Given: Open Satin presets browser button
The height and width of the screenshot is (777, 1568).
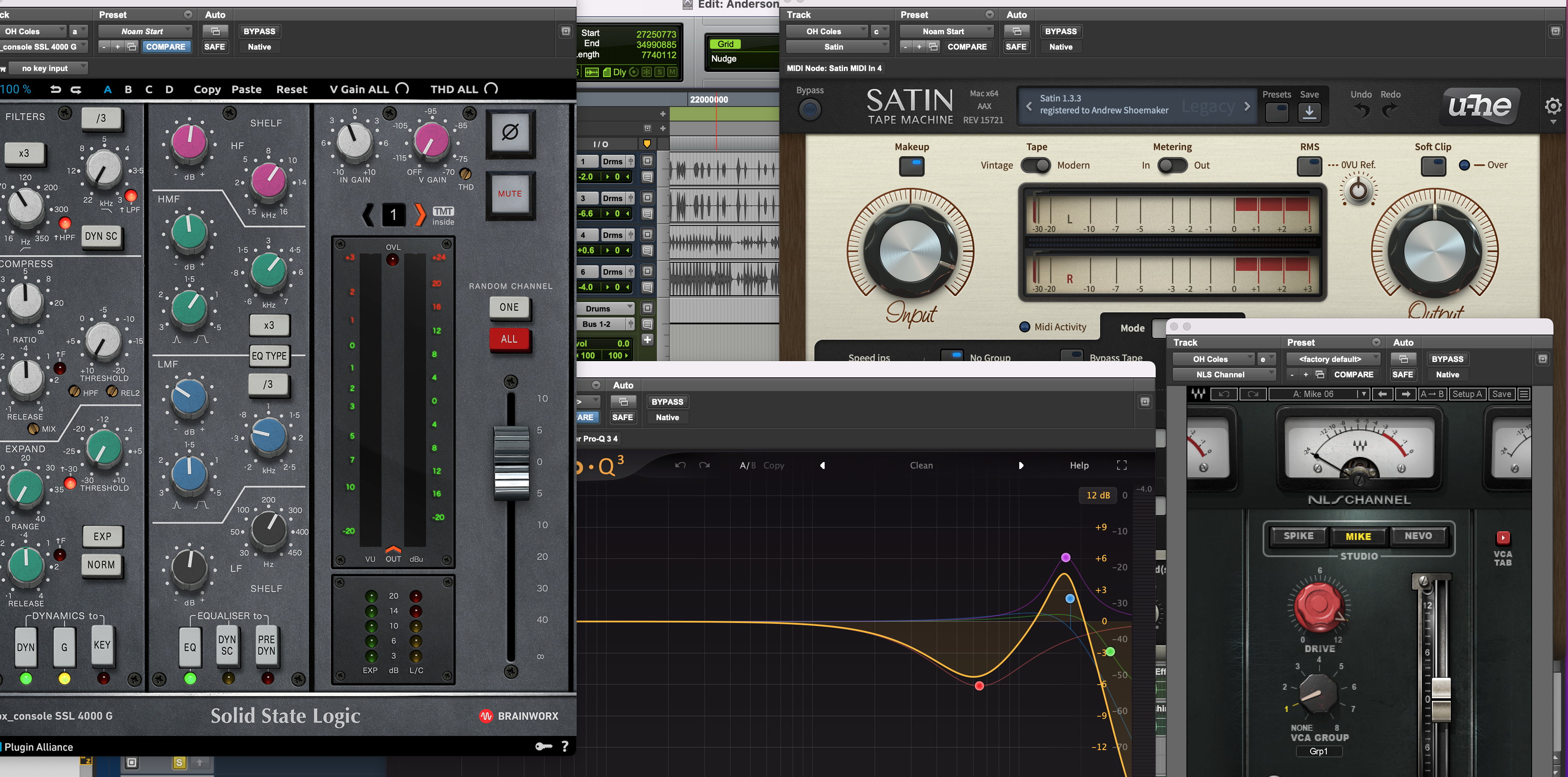Looking at the screenshot, I should click(x=1276, y=112).
